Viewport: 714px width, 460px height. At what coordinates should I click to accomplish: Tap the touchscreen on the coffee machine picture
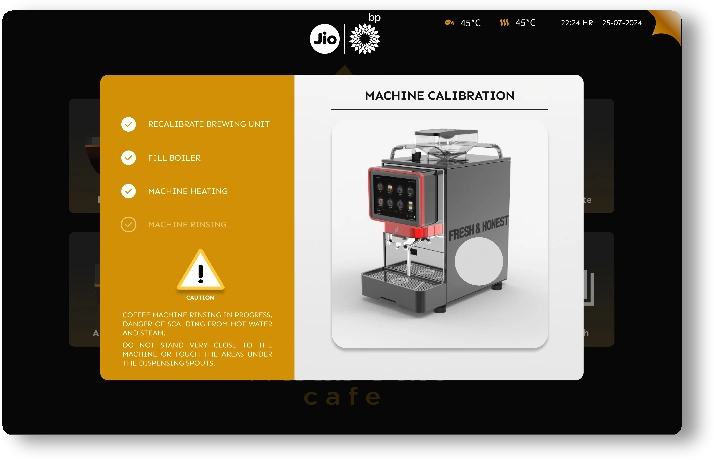point(391,197)
